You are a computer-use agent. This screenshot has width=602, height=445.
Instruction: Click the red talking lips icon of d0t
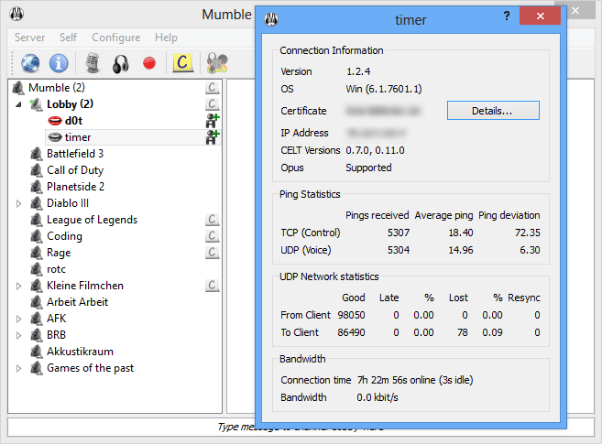pos(55,121)
